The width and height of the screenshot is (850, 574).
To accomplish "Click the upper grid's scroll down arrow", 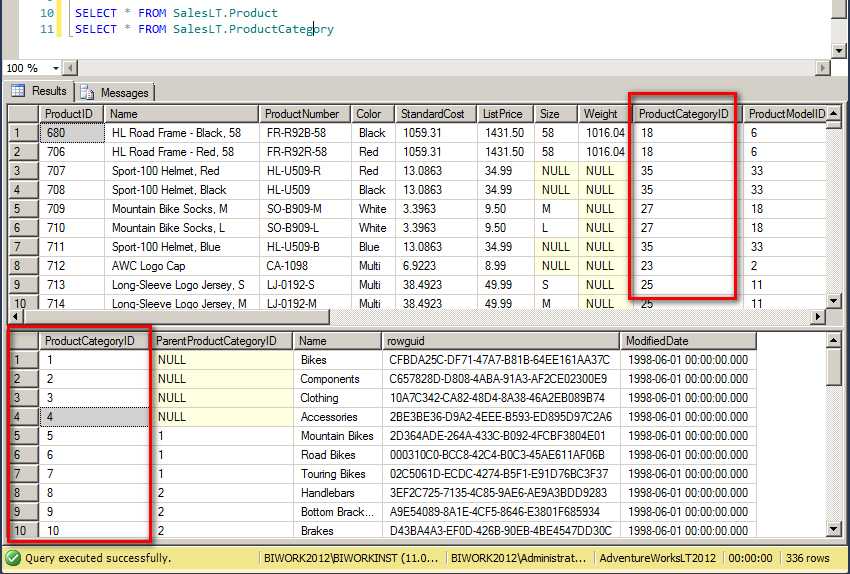I will pyautogui.click(x=834, y=301).
